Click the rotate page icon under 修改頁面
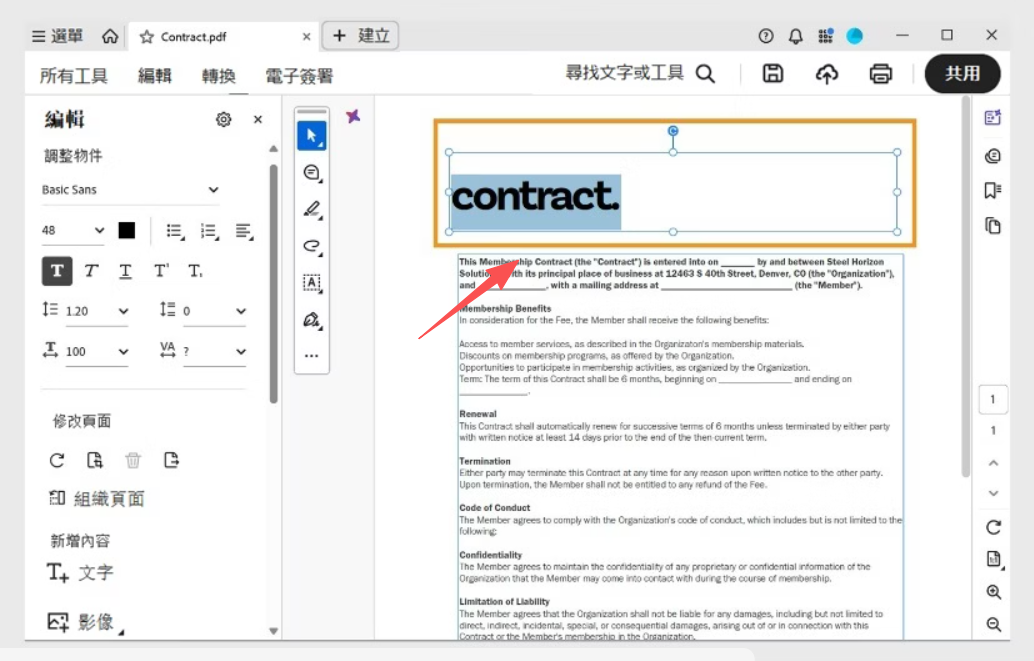1034x661 pixels. click(57, 460)
